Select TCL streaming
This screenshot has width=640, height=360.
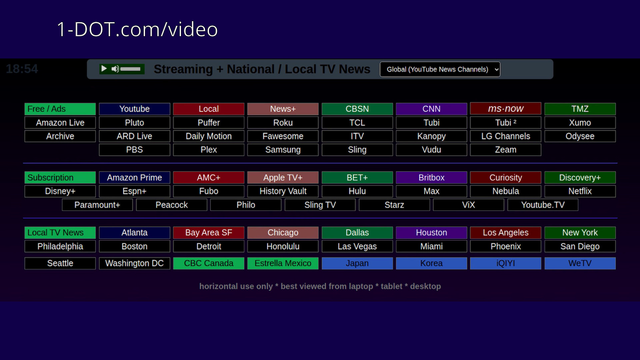[357, 123]
